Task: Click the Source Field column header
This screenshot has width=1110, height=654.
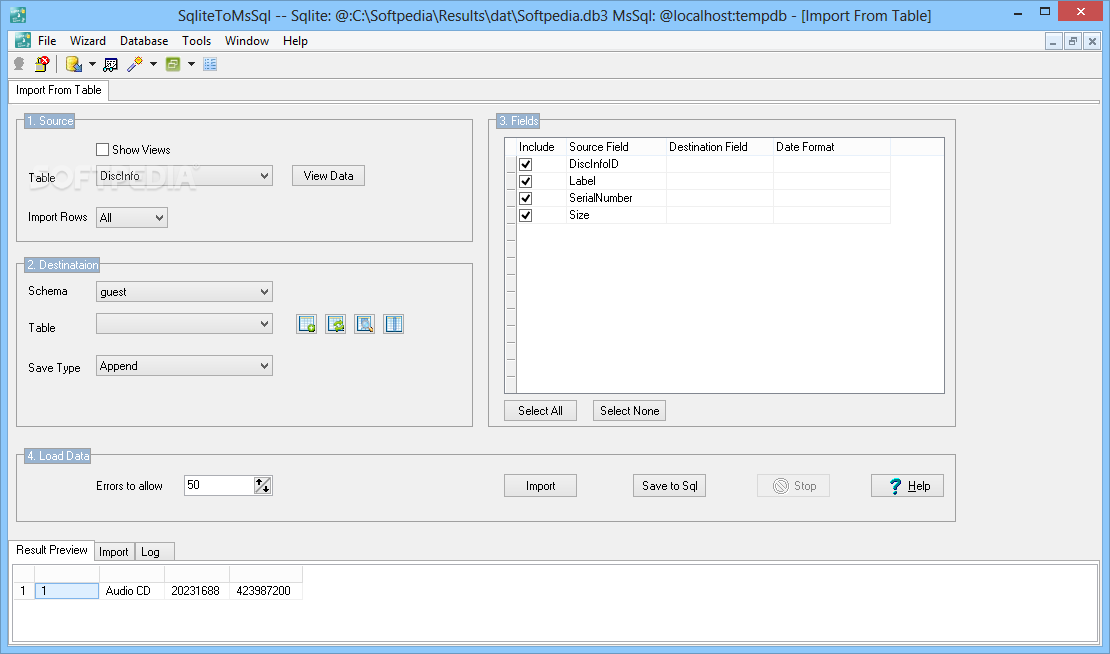Action: [616, 147]
